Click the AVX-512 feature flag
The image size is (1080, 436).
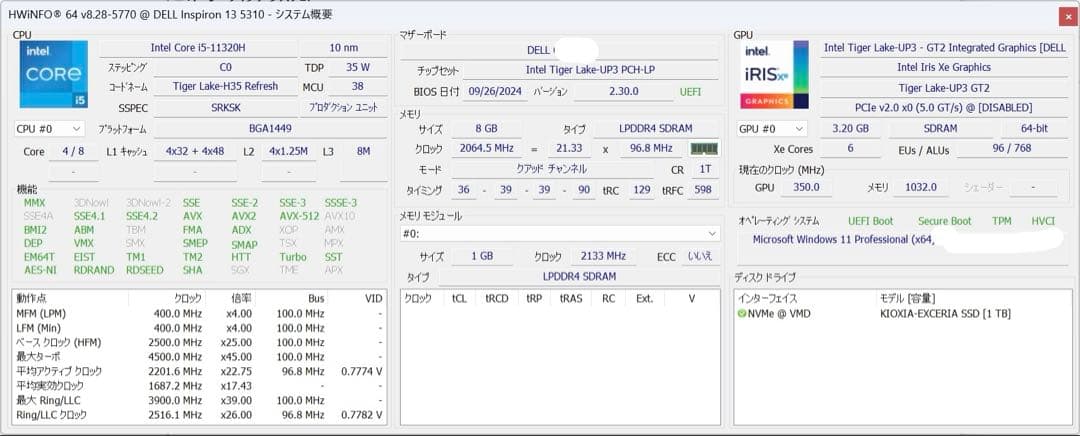coord(299,216)
